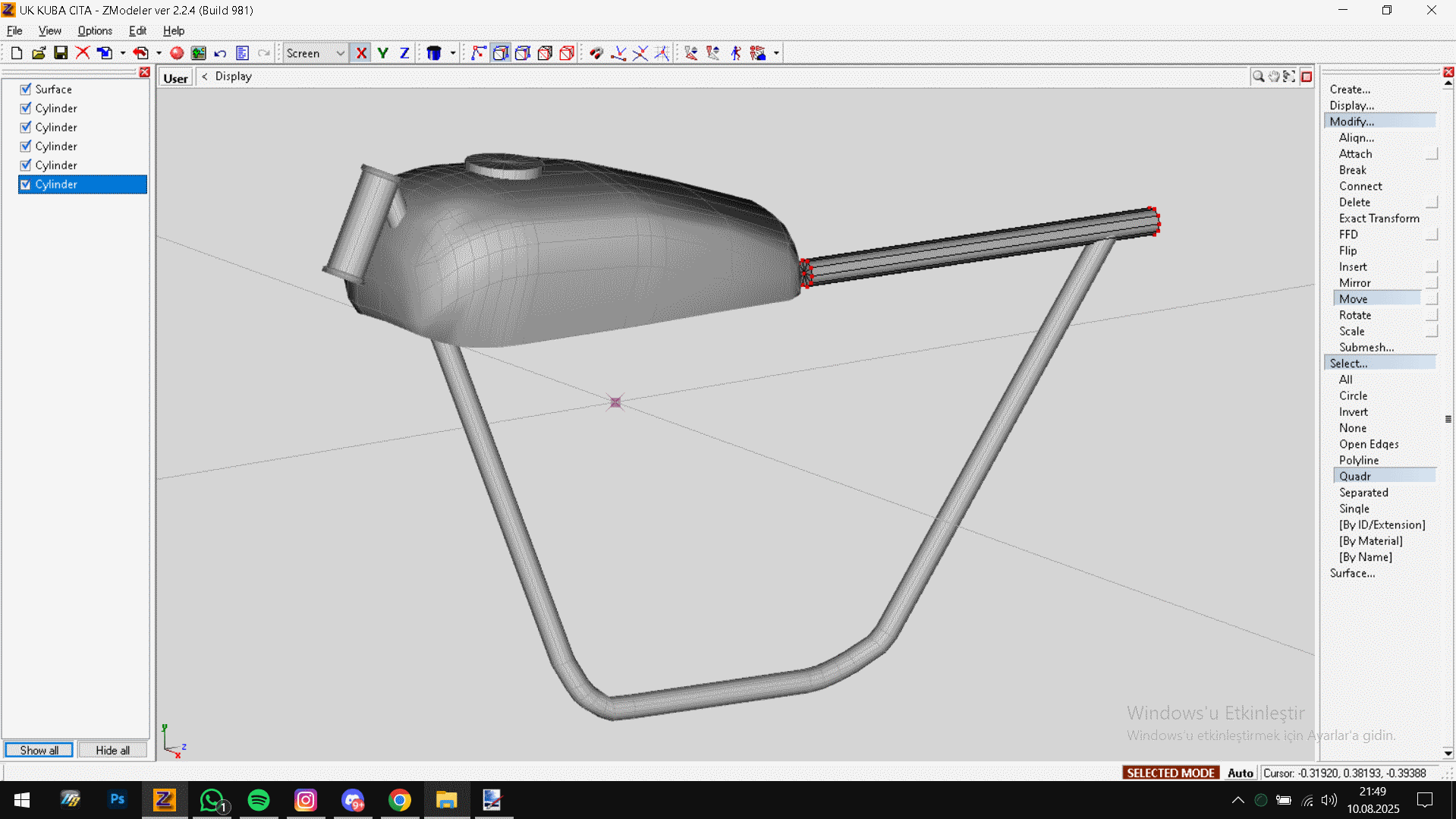Click the fifth, red cube icon in toolbar

click(567, 53)
